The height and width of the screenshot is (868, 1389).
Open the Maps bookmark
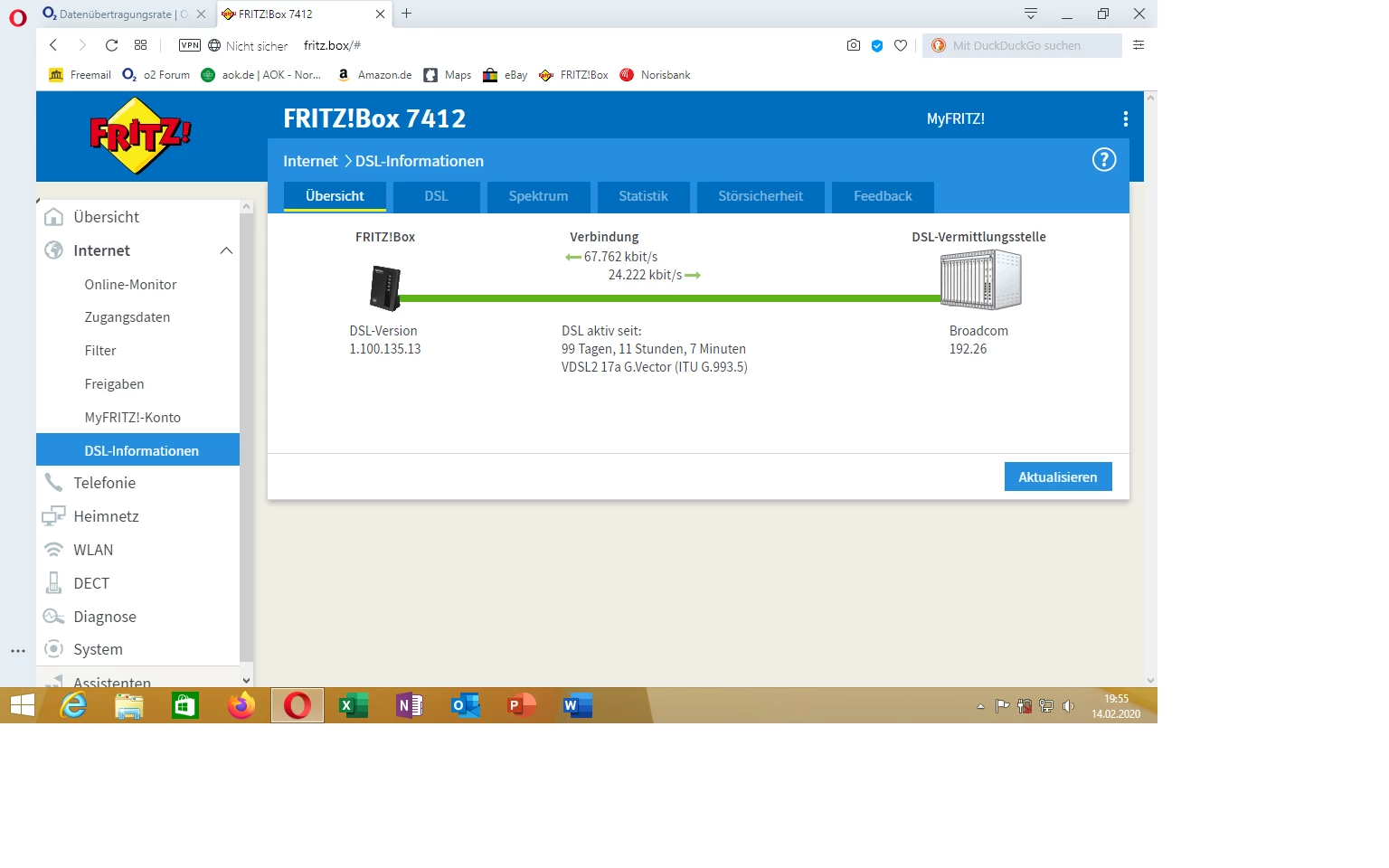pos(448,75)
